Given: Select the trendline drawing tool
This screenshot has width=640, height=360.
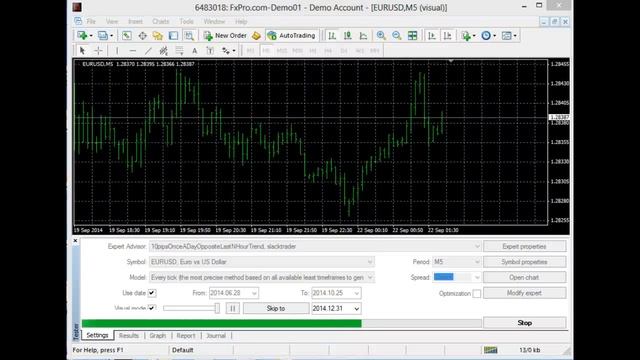Looking at the screenshot, I should pos(148,51).
